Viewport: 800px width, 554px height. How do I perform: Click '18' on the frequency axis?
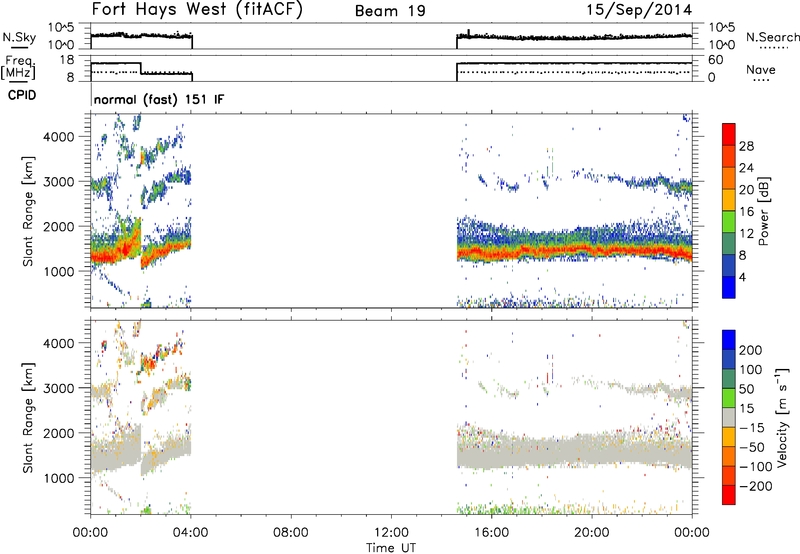click(67, 60)
